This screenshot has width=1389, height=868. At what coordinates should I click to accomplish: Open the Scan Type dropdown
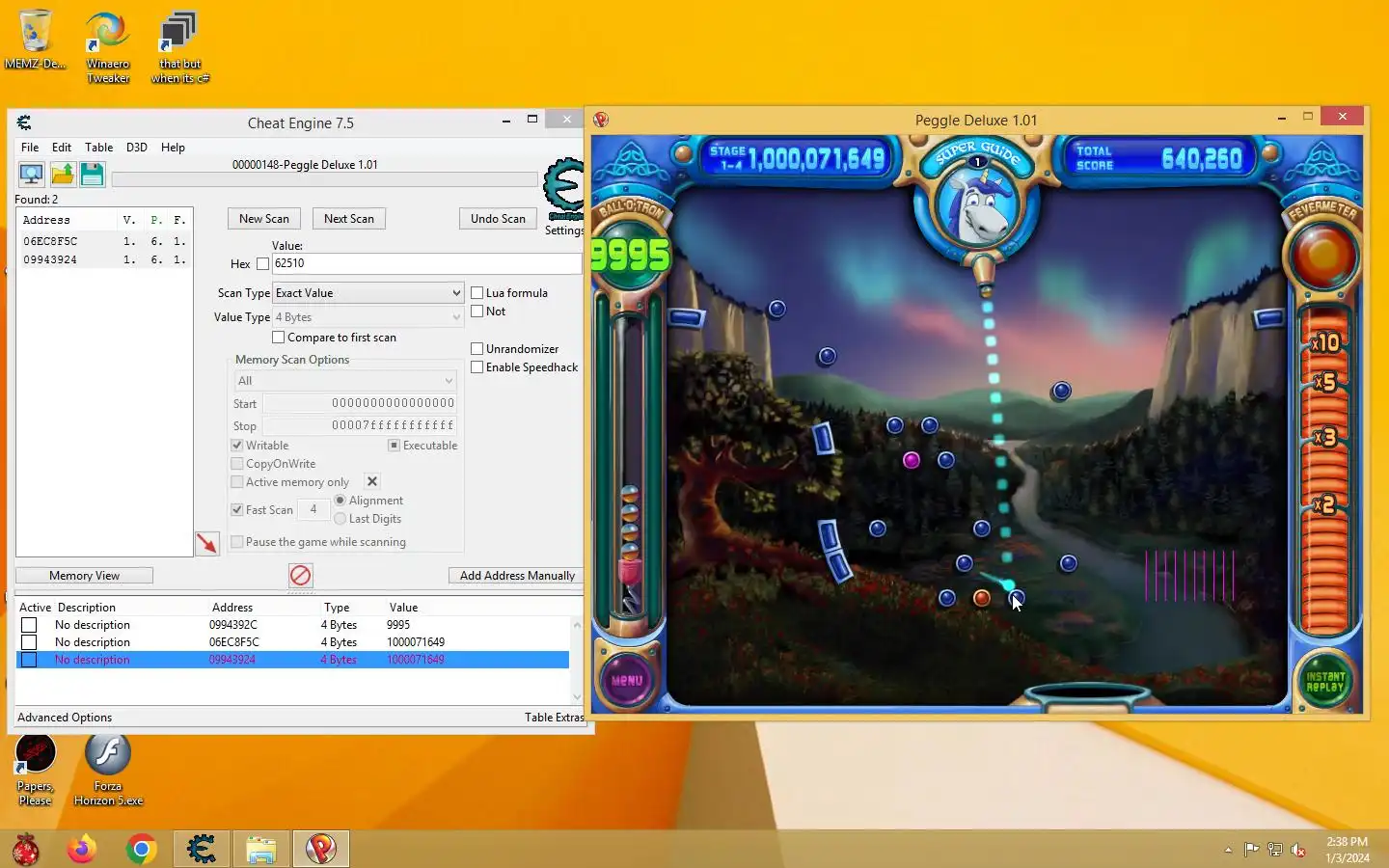coord(368,292)
